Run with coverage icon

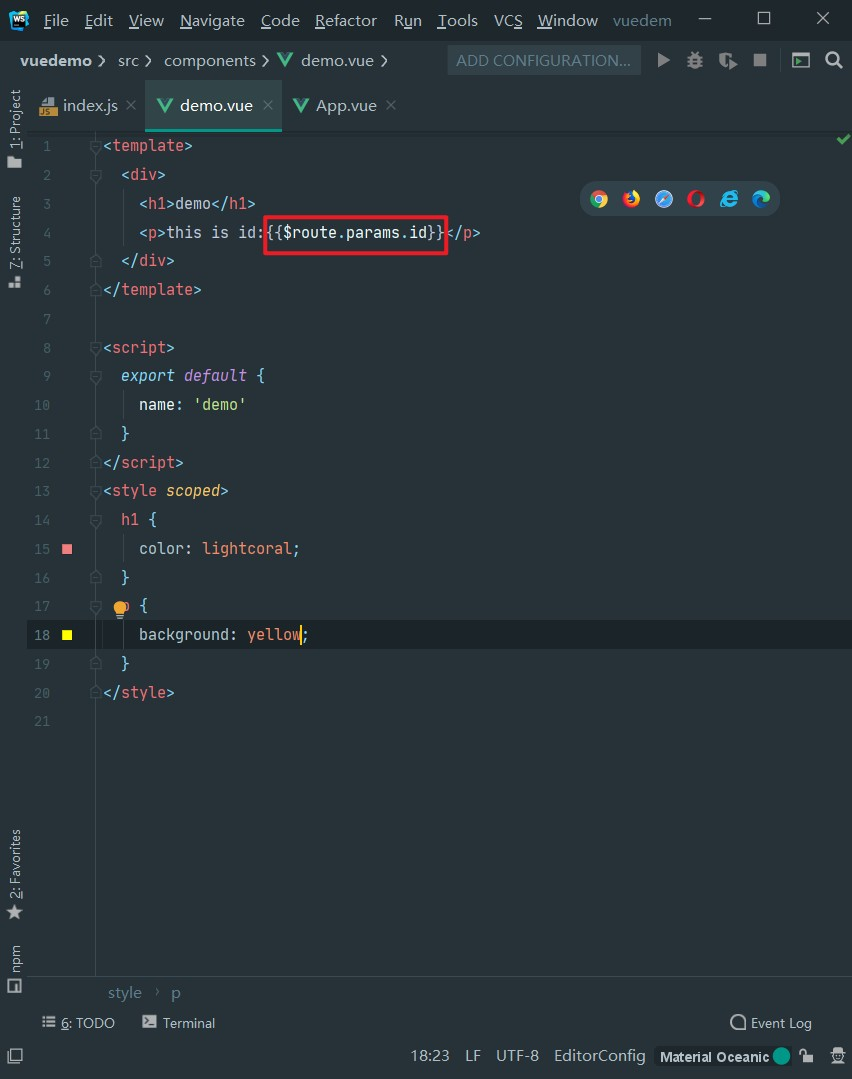727,61
